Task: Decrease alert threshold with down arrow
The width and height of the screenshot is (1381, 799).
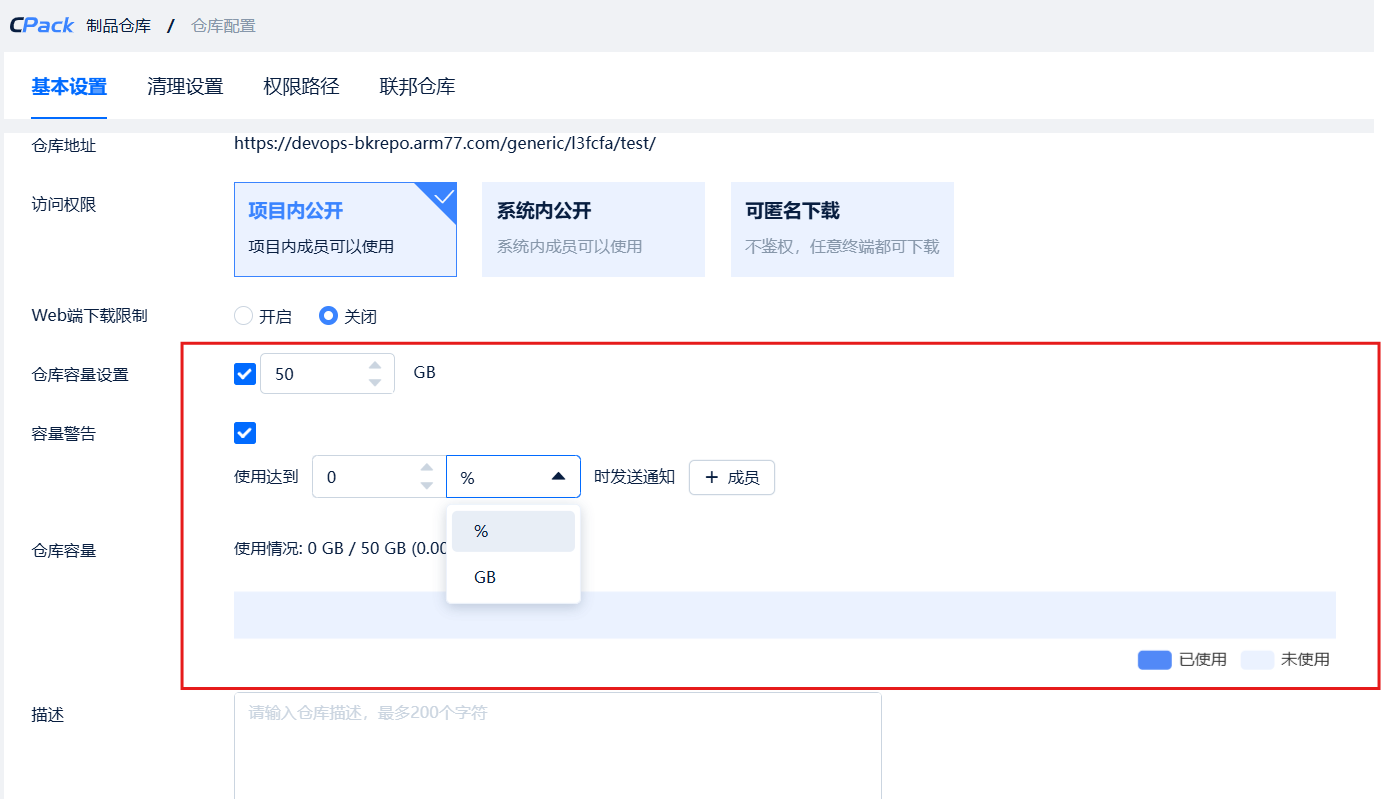Action: pyautogui.click(x=427, y=486)
